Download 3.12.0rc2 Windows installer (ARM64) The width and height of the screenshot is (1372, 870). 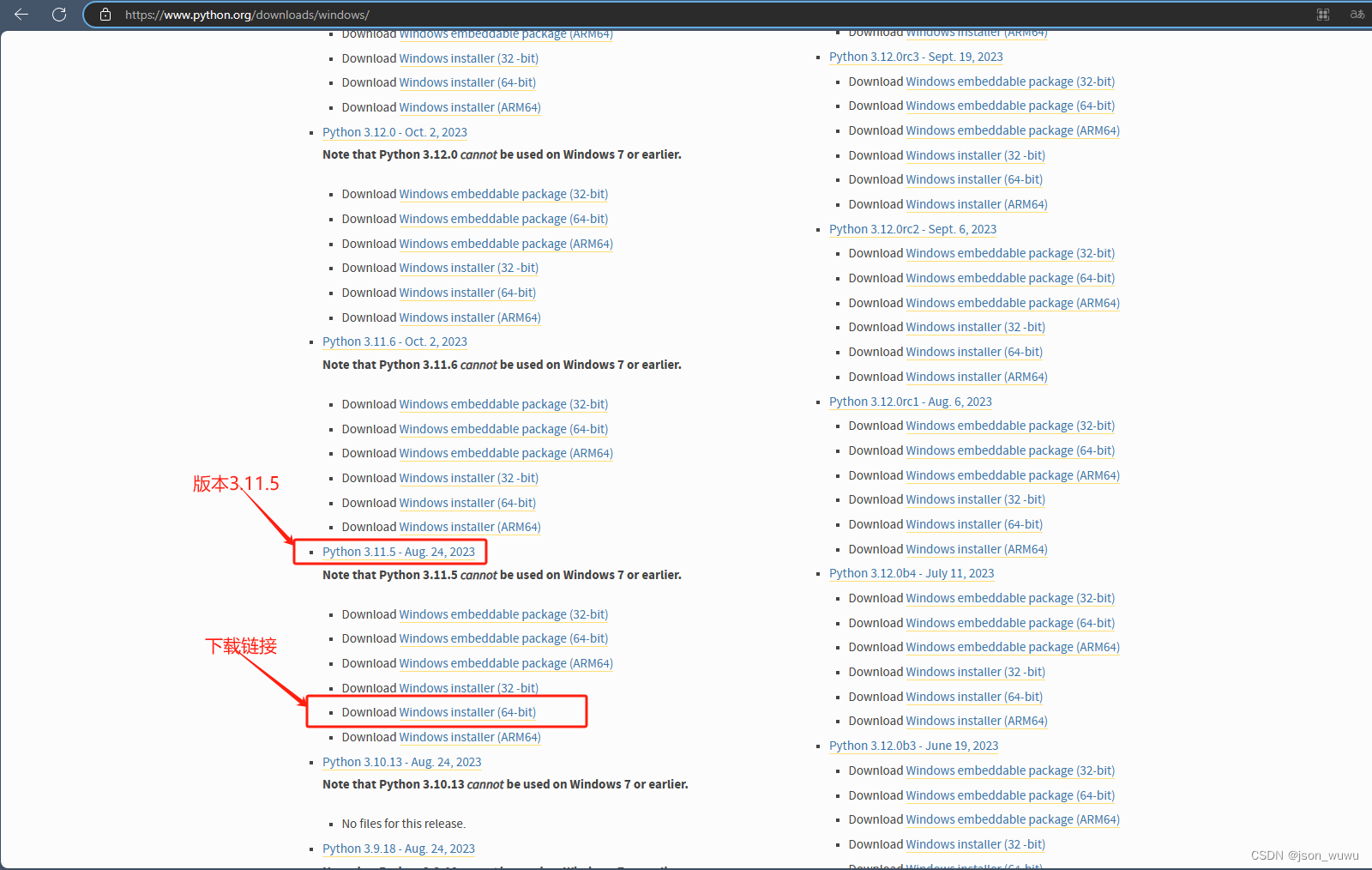(x=977, y=377)
